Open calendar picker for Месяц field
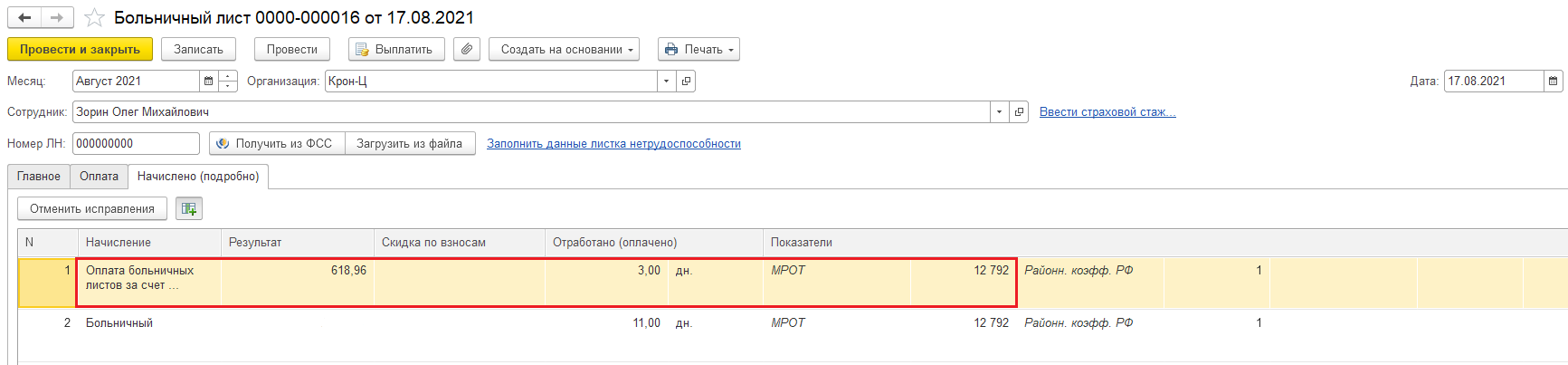Image resolution: width=1568 pixels, height=365 pixels. (x=209, y=82)
